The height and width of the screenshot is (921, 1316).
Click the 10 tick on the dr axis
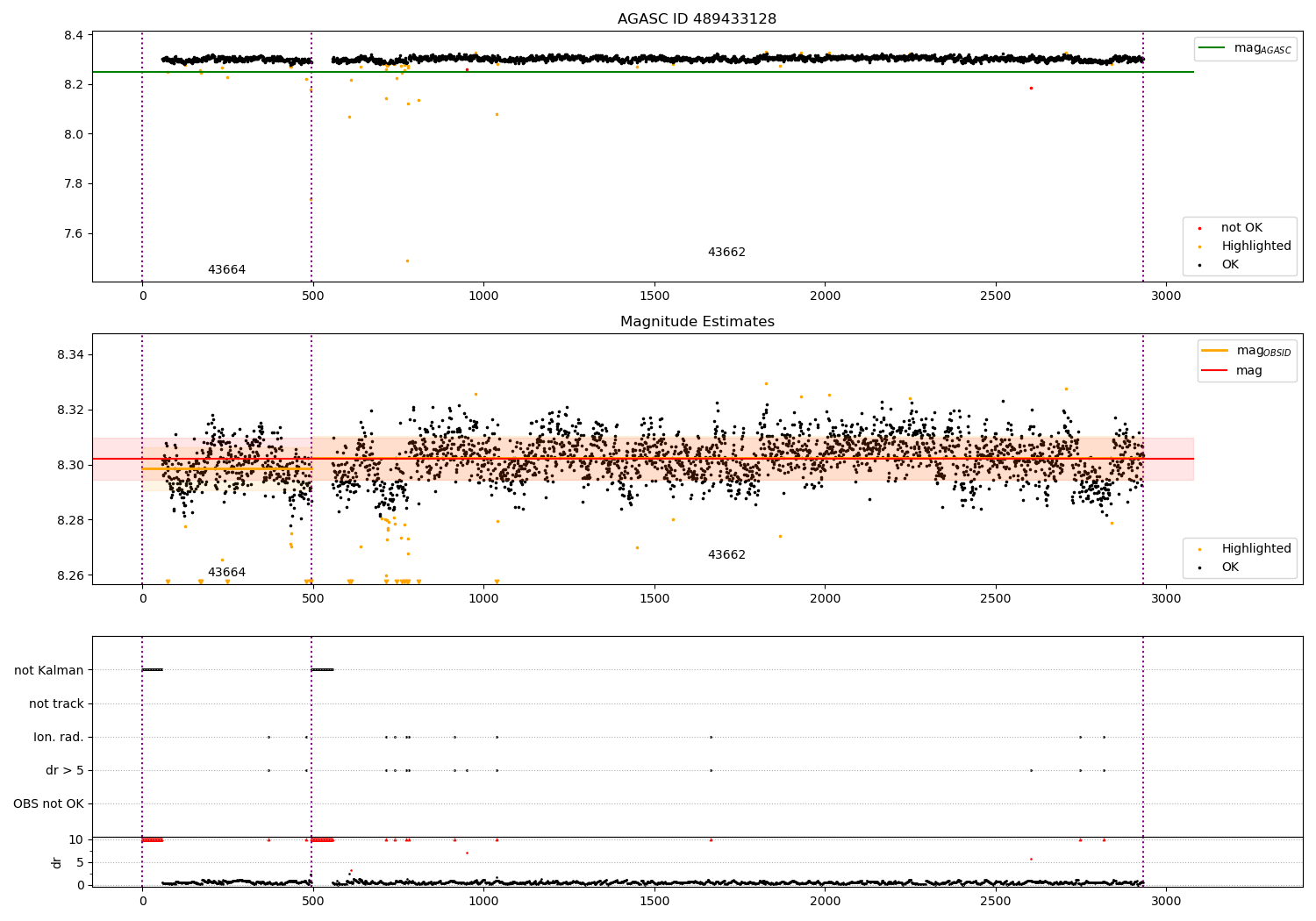click(76, 839)
